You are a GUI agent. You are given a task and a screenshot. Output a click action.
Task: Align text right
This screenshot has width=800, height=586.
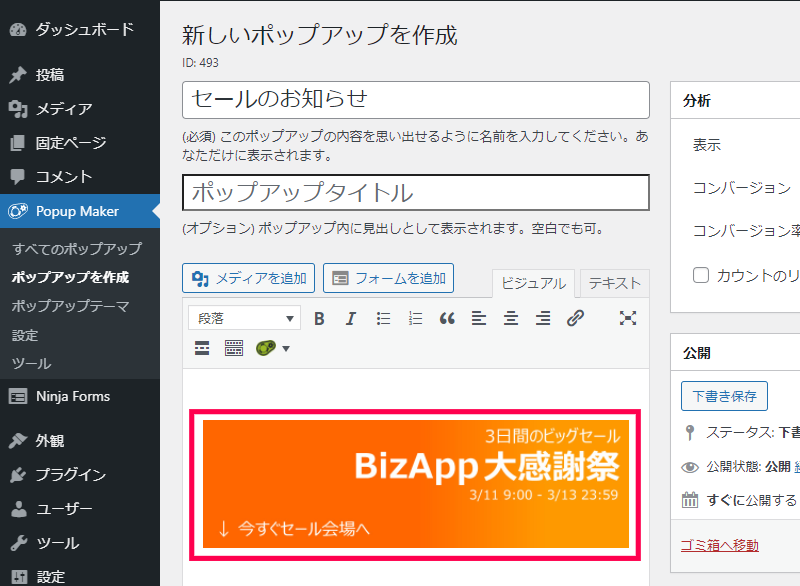point(543,319)
